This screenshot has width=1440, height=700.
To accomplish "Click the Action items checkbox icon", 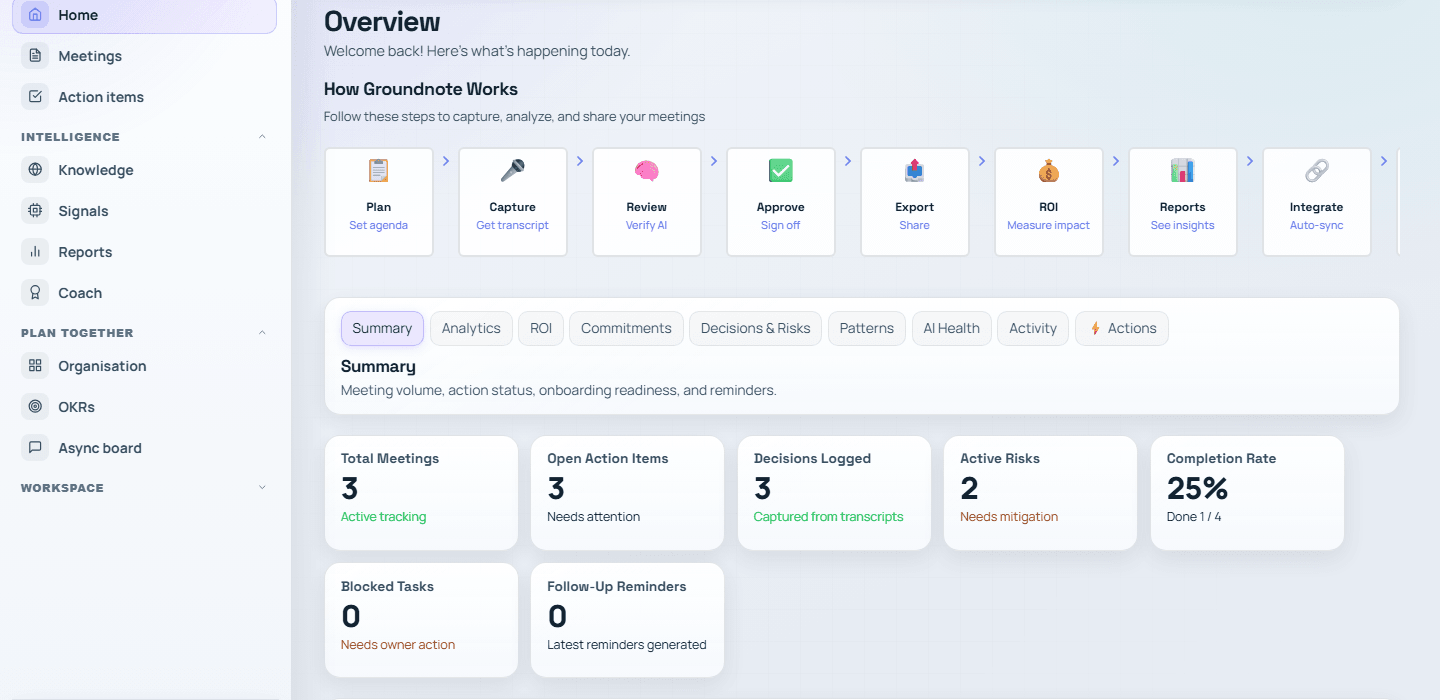I will 35,97.
